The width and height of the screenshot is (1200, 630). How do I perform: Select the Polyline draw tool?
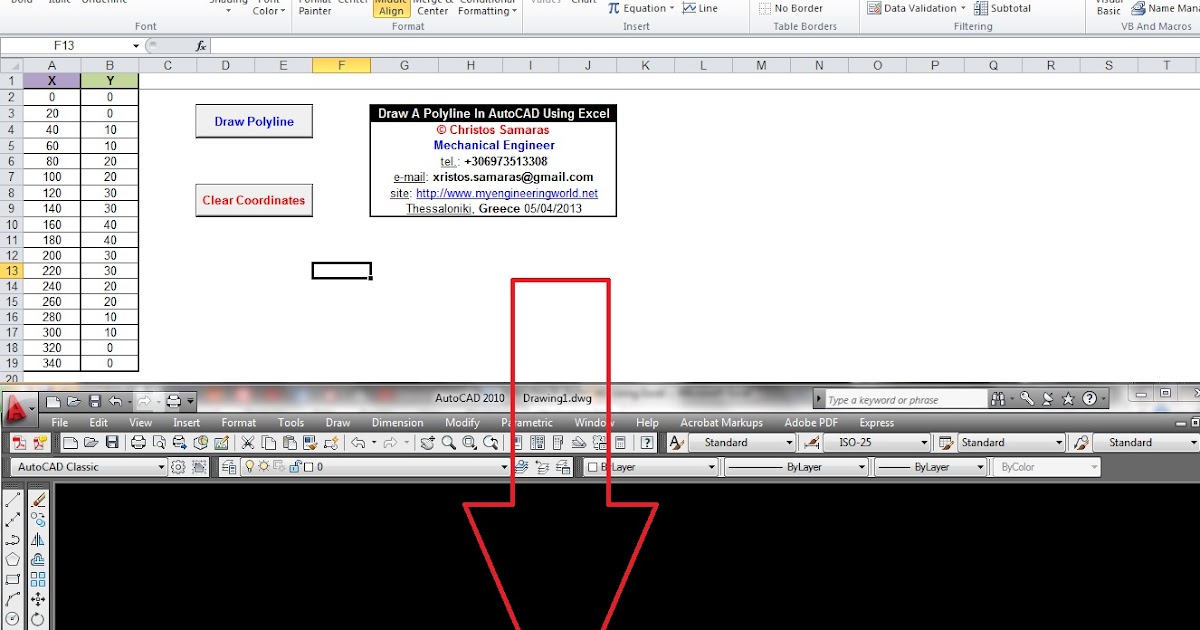click(x=13, y=540)
